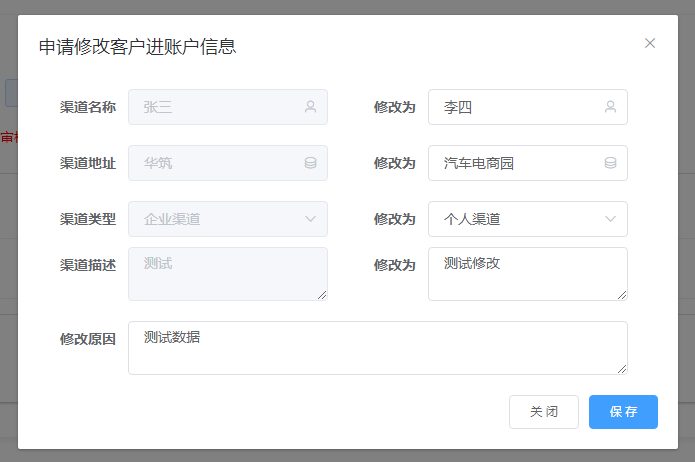Click the user icon in the 李四 field

610,107
